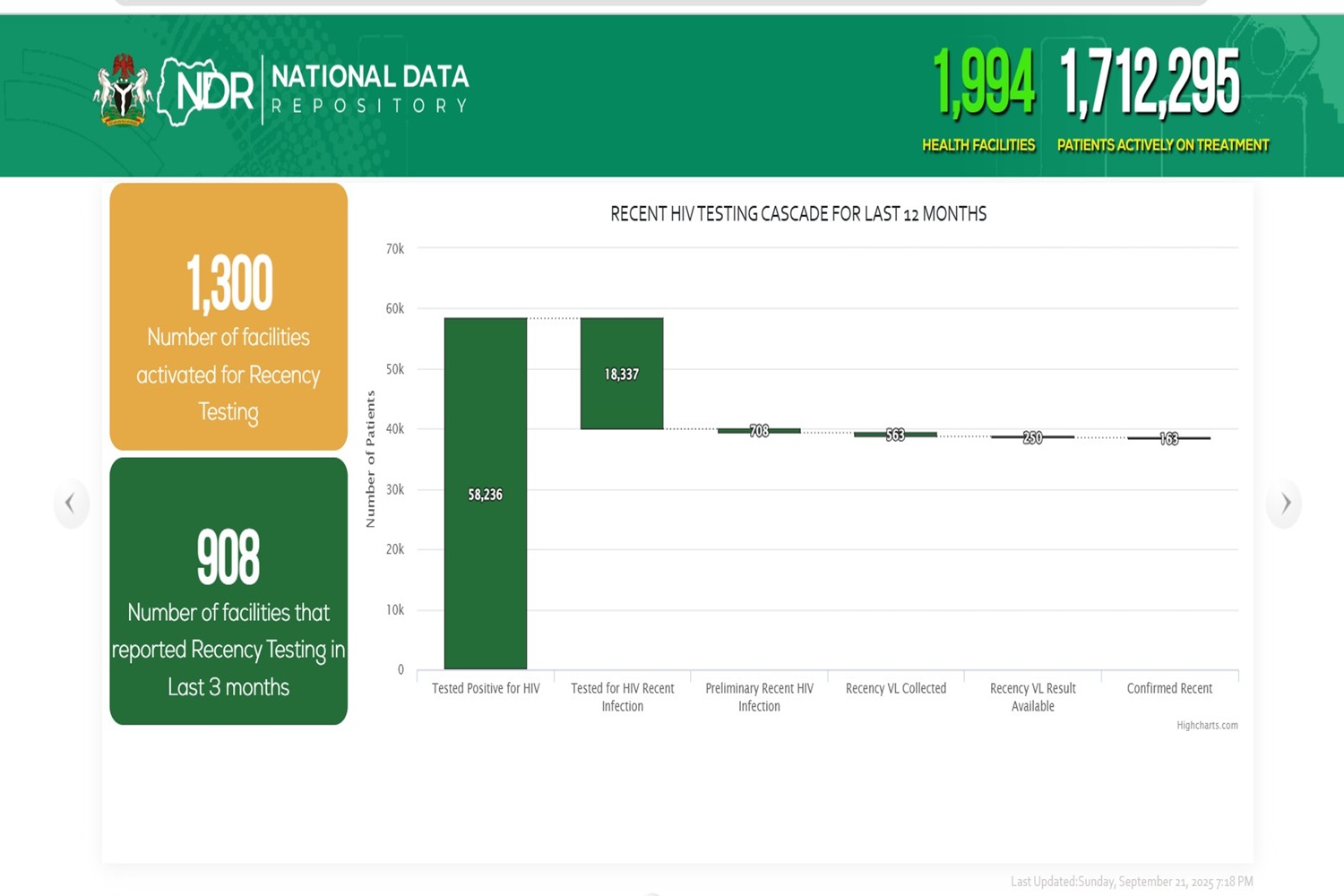Viewport: 1344px width, 896px height.
Task: Select the 1,300 facilities activated orange card
Action: coord(228,316)
